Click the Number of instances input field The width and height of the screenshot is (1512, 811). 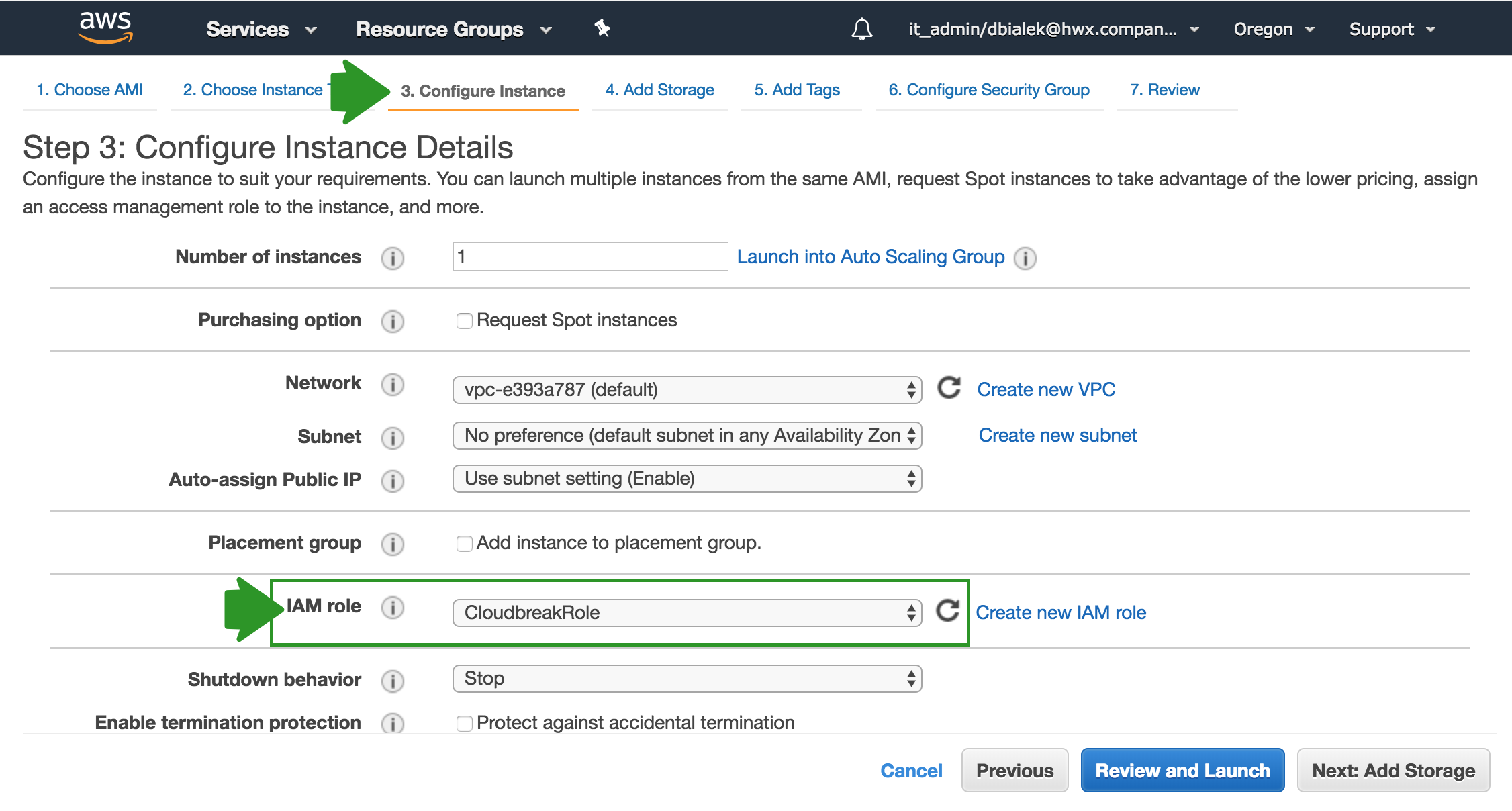590,256
